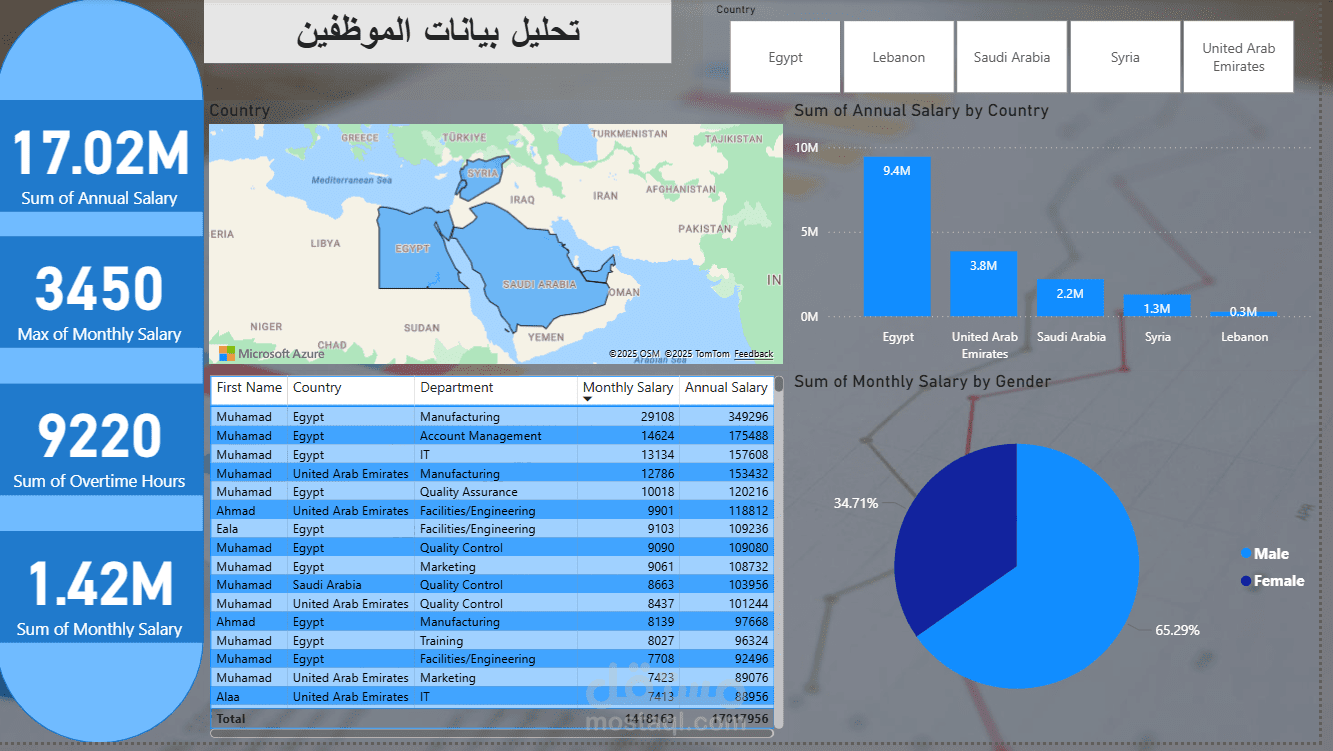The width and height of the screenshot is (1333, 751).
Task: Filter by Saudi Arabia slicer tile
Action: (x=1011, y=57)
